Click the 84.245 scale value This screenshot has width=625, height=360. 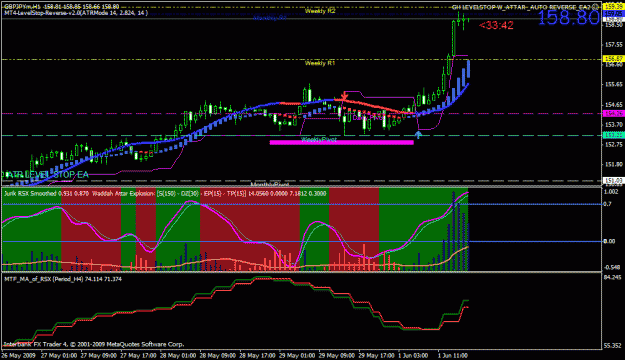[613, 277]
